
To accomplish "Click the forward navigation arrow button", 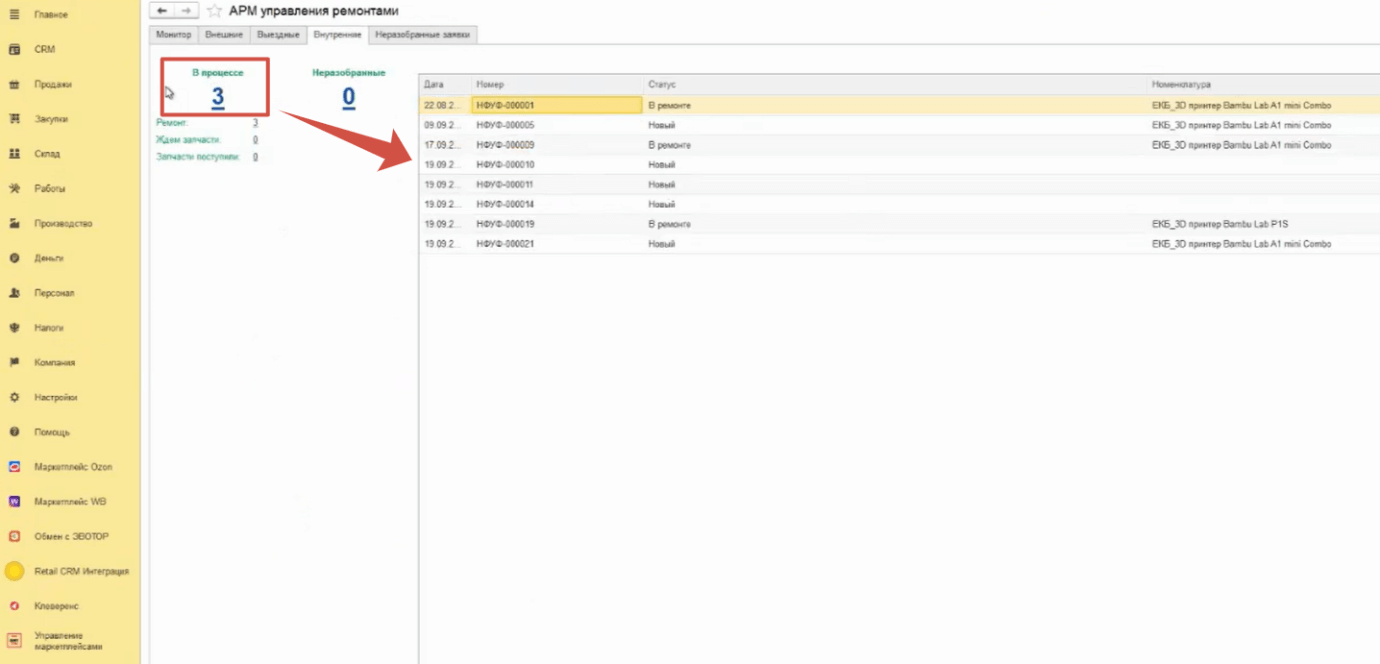I will (x=186, y=10).
